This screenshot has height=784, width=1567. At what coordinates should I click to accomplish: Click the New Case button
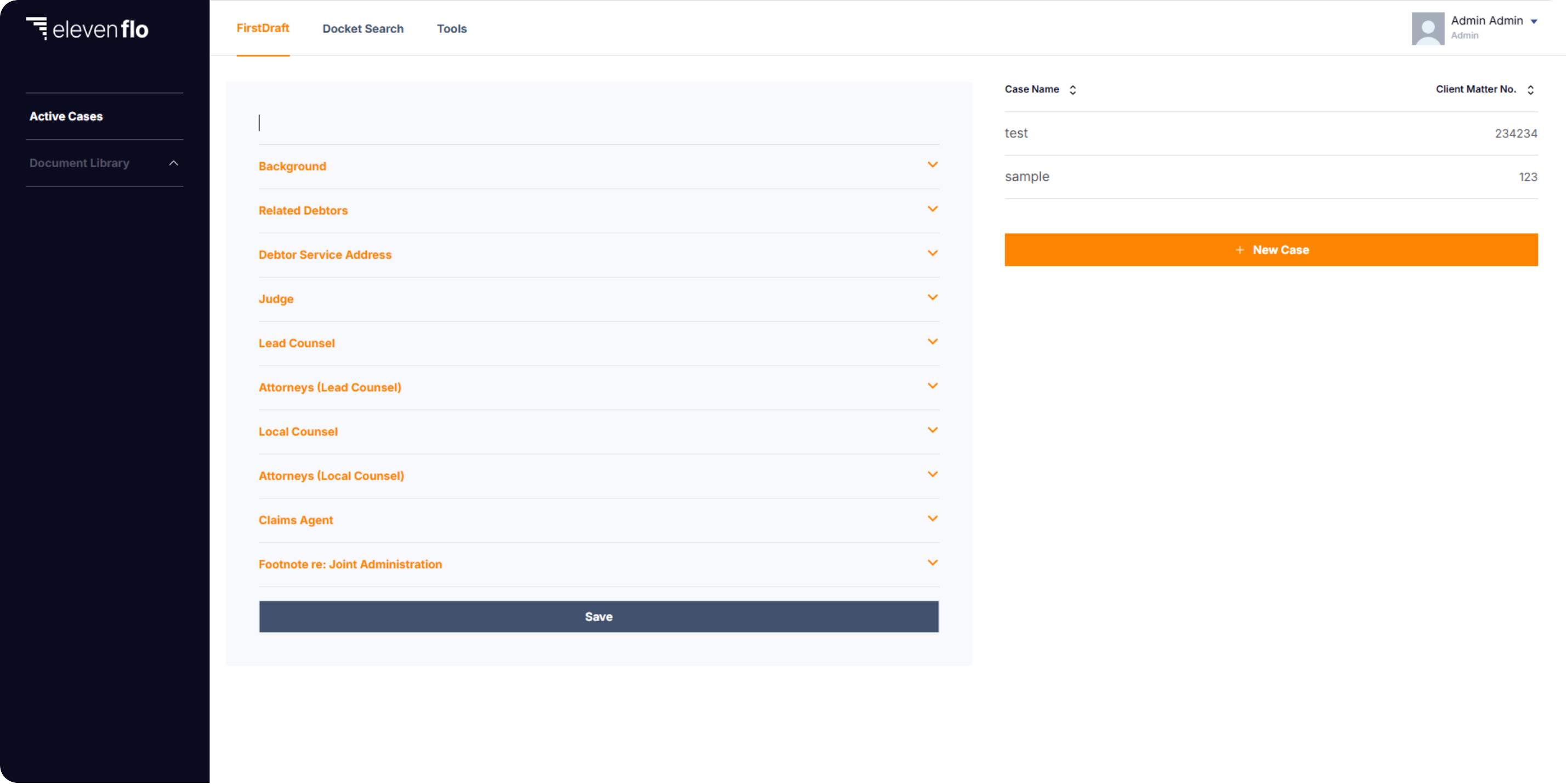coord(1271,249)
